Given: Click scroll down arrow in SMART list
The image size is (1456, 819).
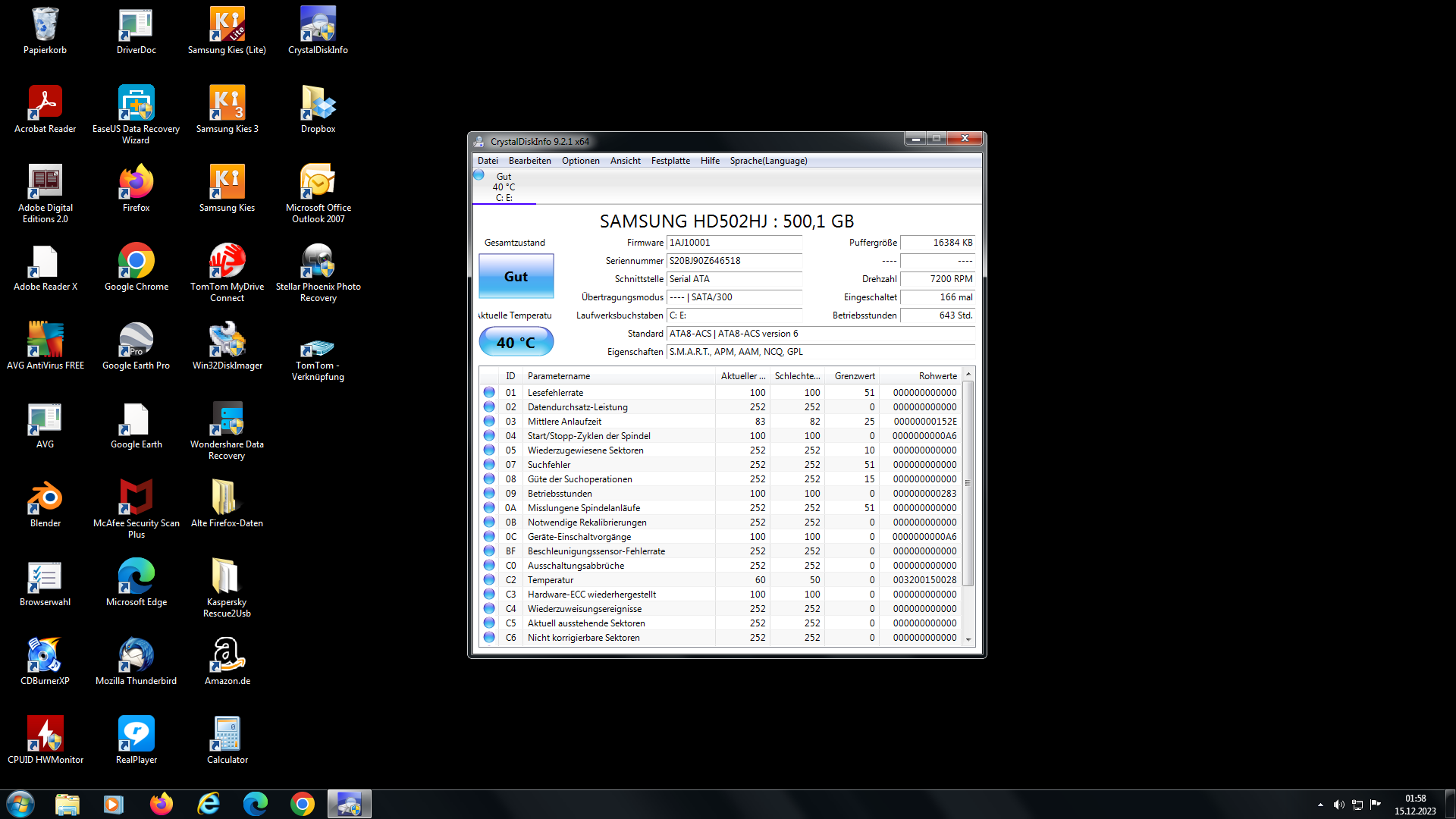Looking at the screenshot, I should 968,639.
